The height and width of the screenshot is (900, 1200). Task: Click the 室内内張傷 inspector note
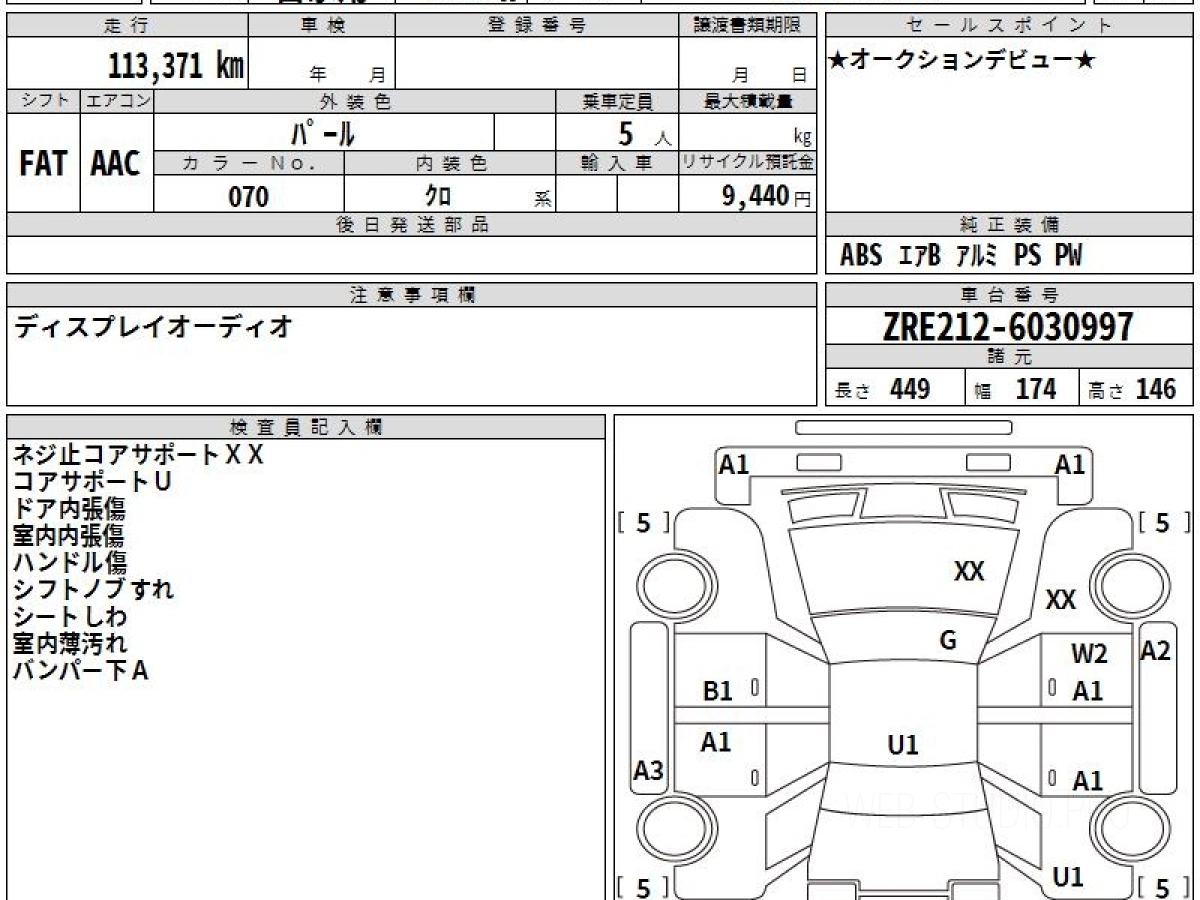(69, 536)
